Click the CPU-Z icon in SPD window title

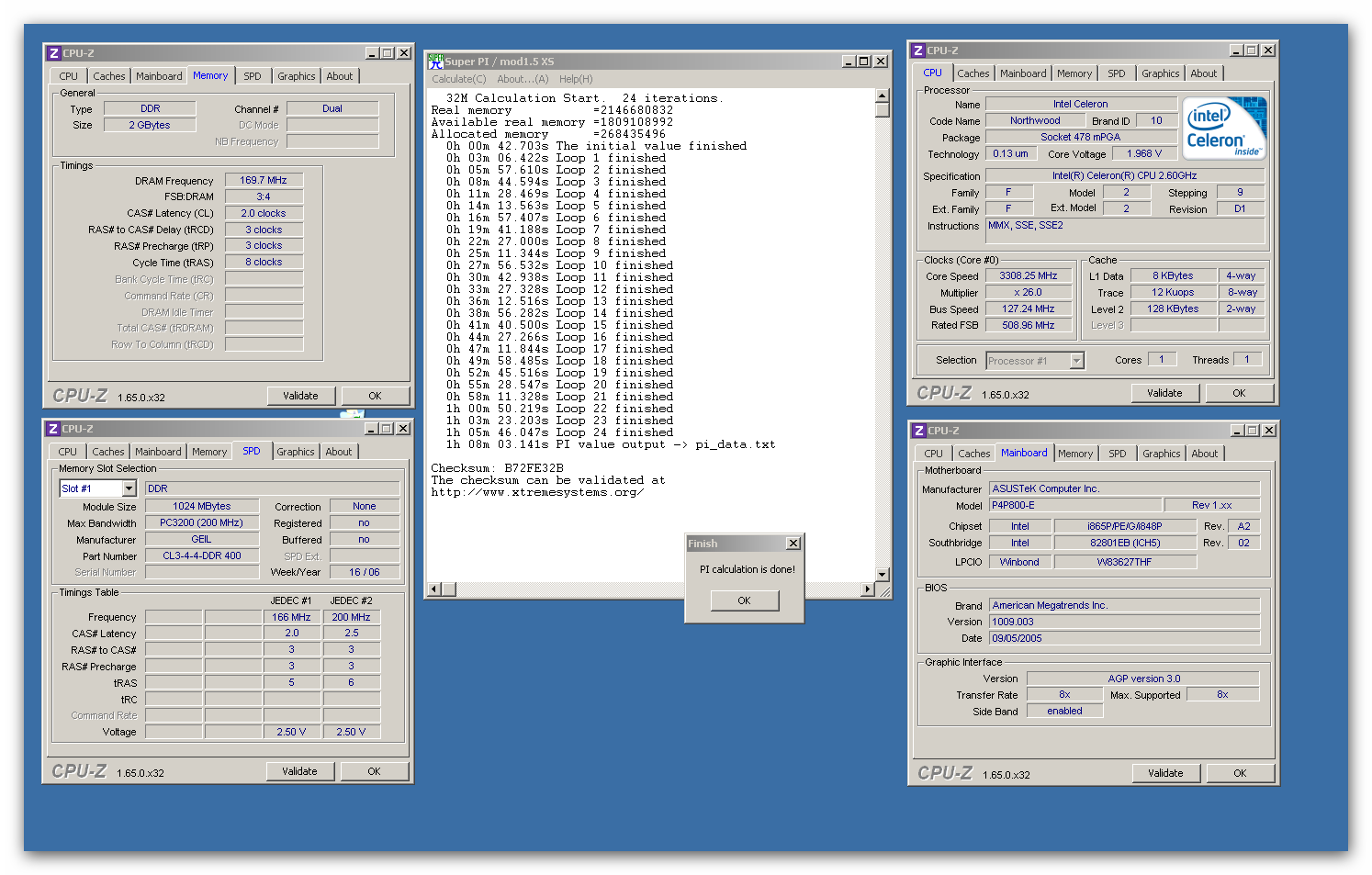tap(53, 429)
